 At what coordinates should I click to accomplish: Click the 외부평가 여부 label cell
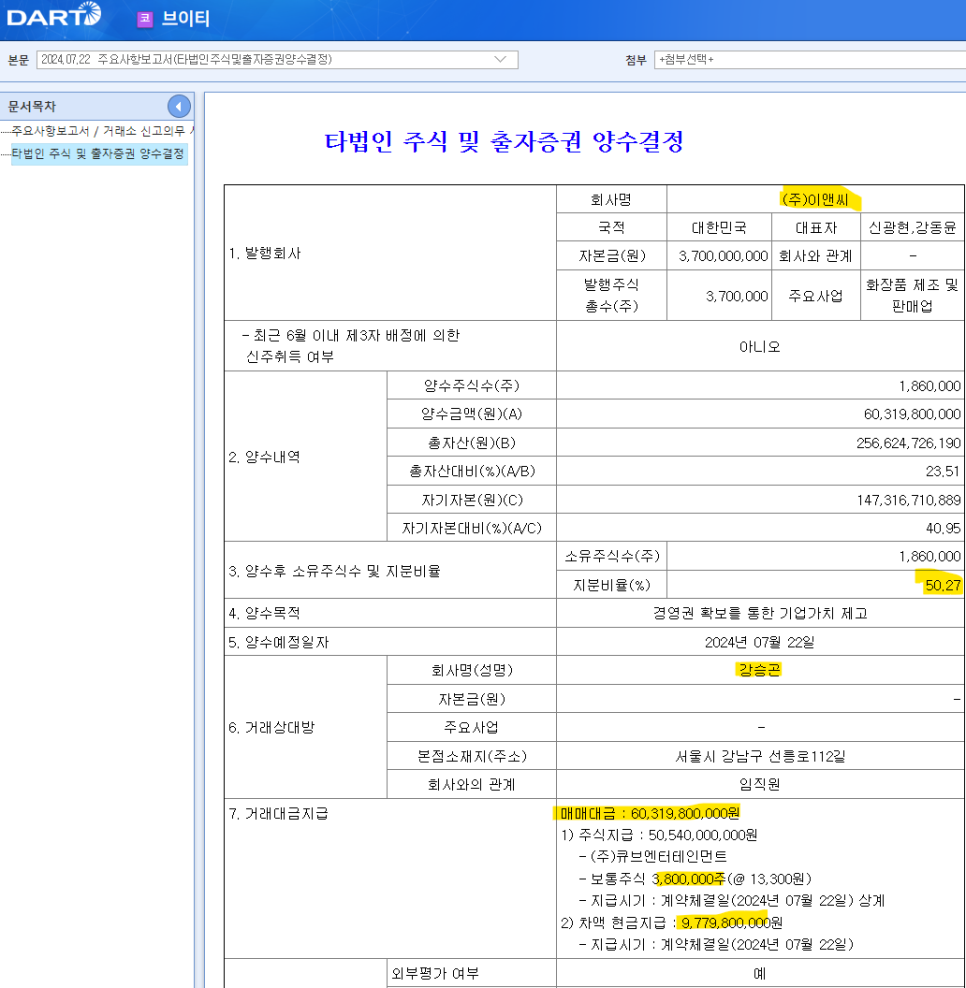471,973
